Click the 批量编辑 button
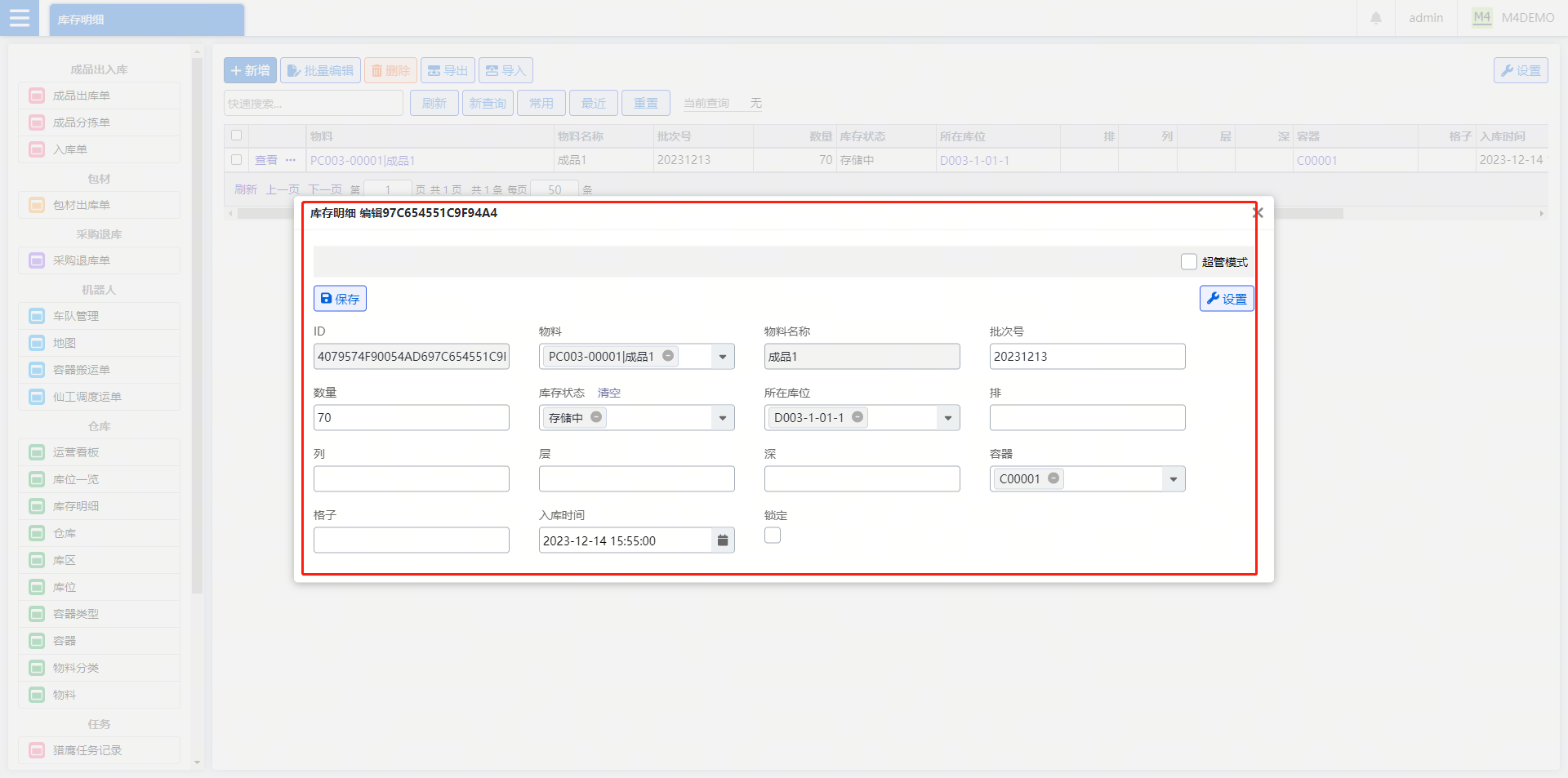The width and height of the screenshot is (1568, 778). tap(321, 70)
